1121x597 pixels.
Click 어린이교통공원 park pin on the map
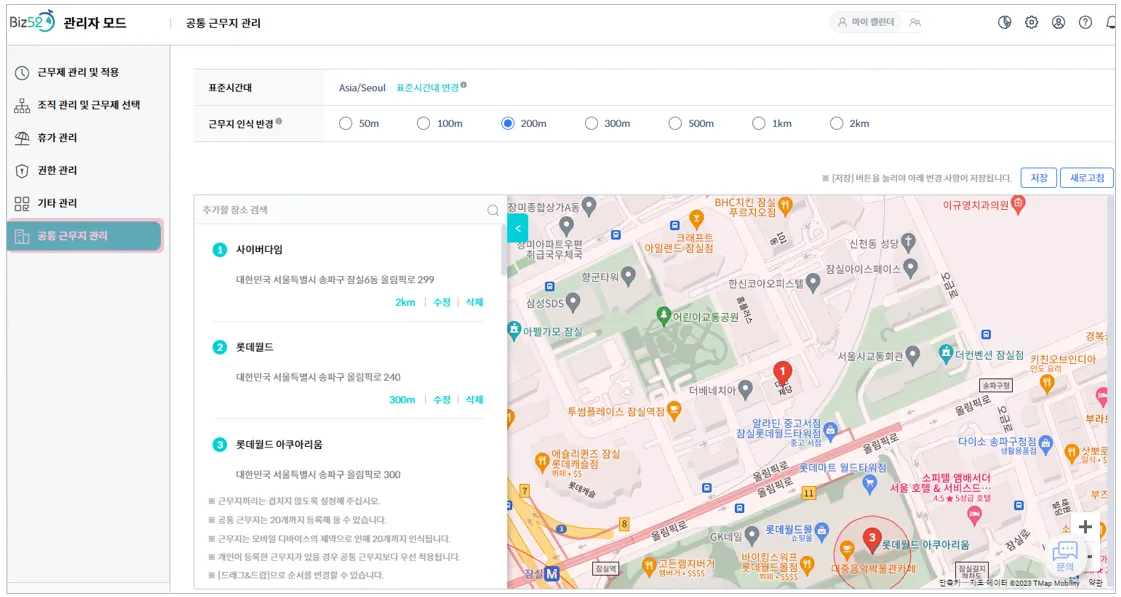[x=664, y=315]
